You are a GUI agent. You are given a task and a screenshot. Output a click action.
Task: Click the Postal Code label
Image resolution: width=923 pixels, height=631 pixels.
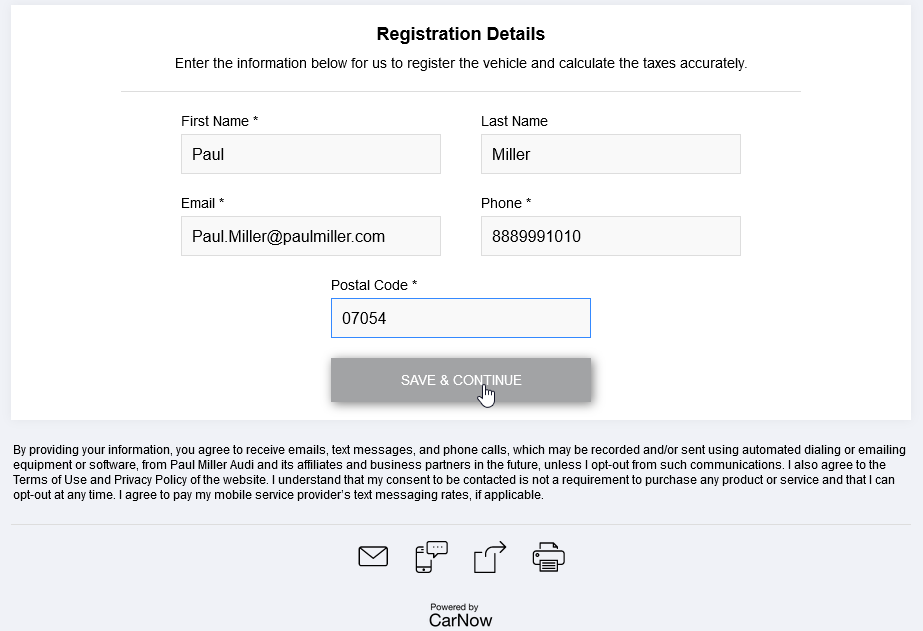(374, 285)
